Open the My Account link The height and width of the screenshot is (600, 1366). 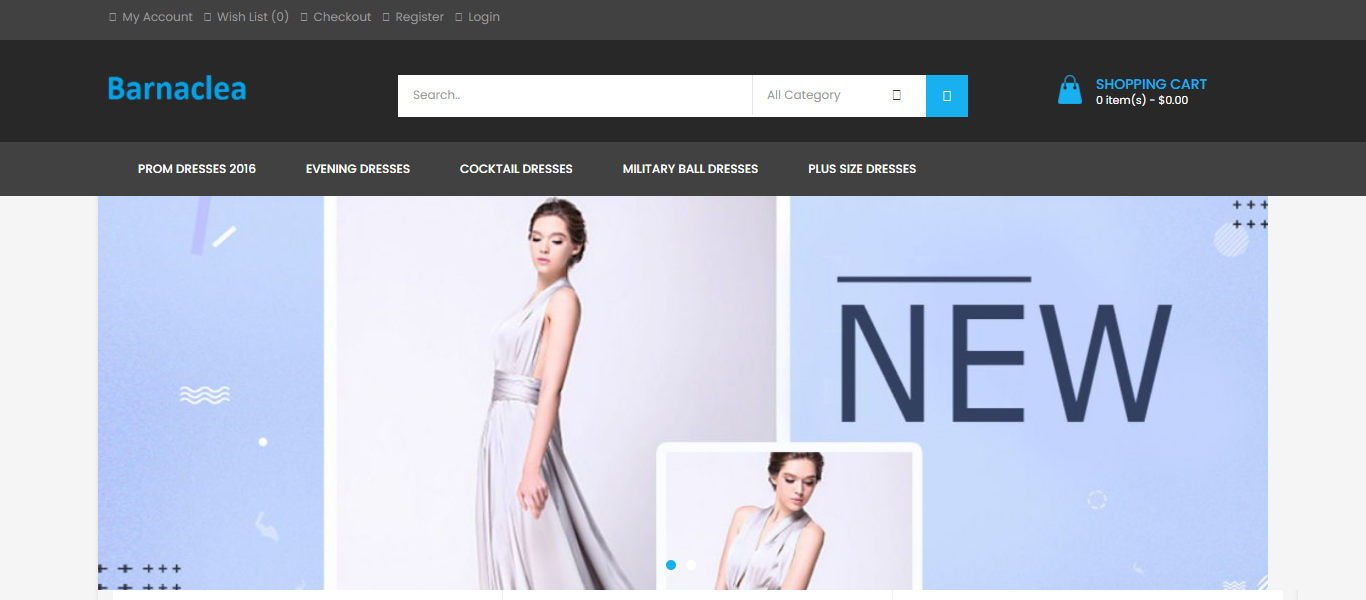pos(151,17)
